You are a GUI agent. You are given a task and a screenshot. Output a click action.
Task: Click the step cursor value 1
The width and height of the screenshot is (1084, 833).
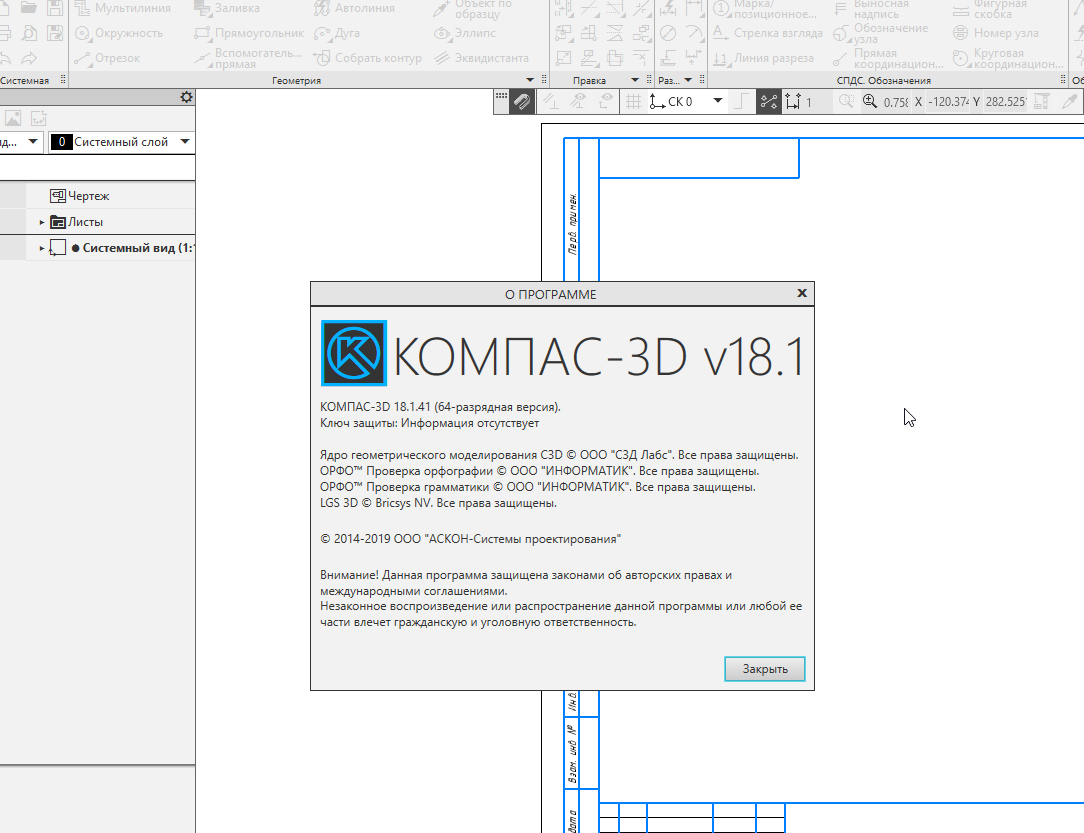809,102
